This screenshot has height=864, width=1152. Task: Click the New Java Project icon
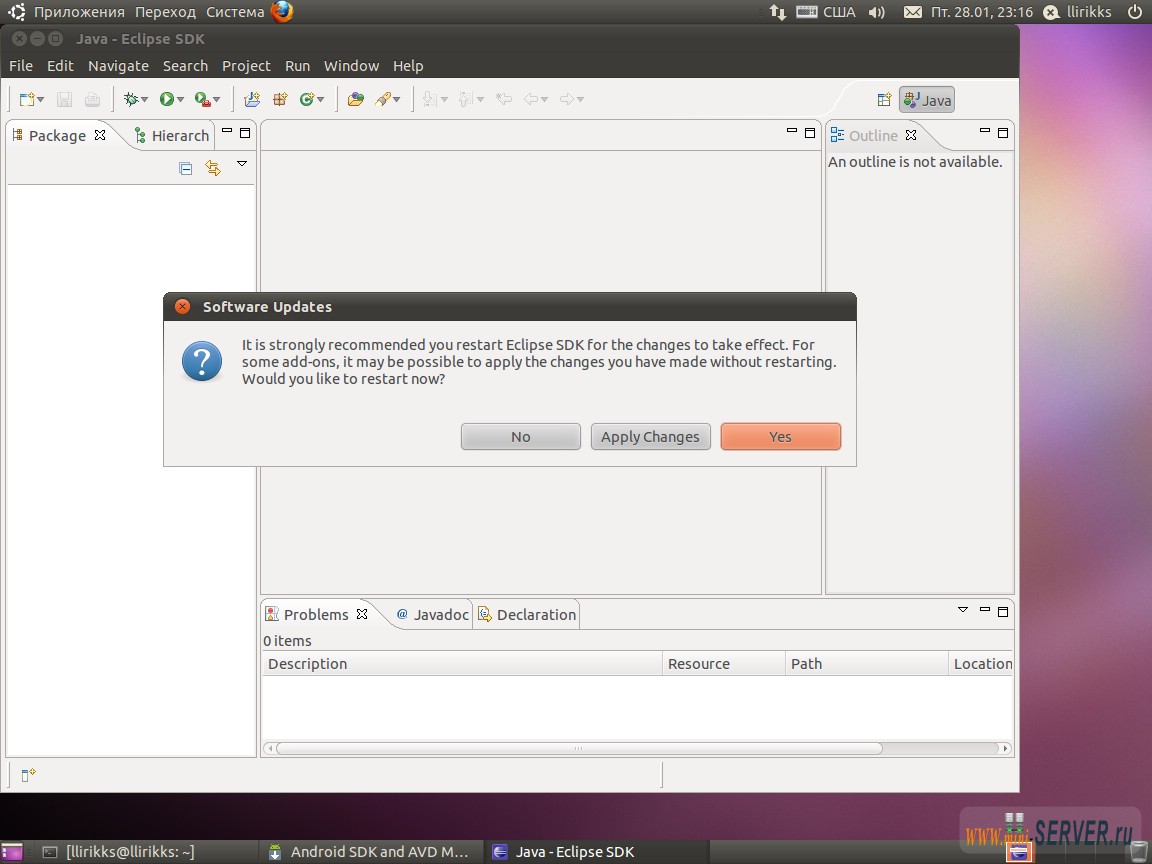[252, 99]
